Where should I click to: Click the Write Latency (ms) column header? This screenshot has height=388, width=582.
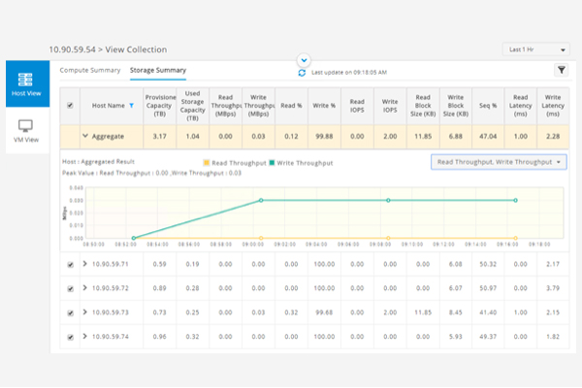(x=553, y=106)
